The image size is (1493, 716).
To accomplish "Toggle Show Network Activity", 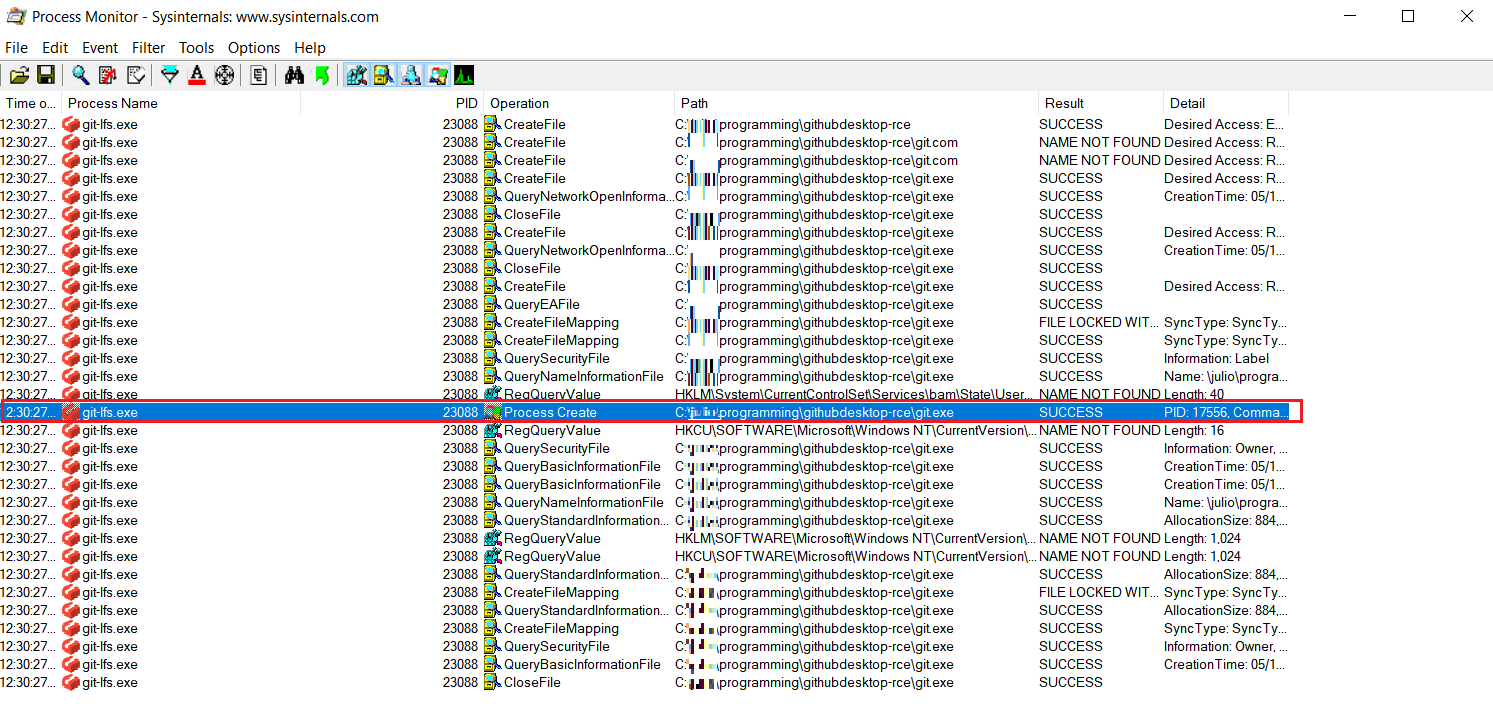I will (x=410, y=75).
